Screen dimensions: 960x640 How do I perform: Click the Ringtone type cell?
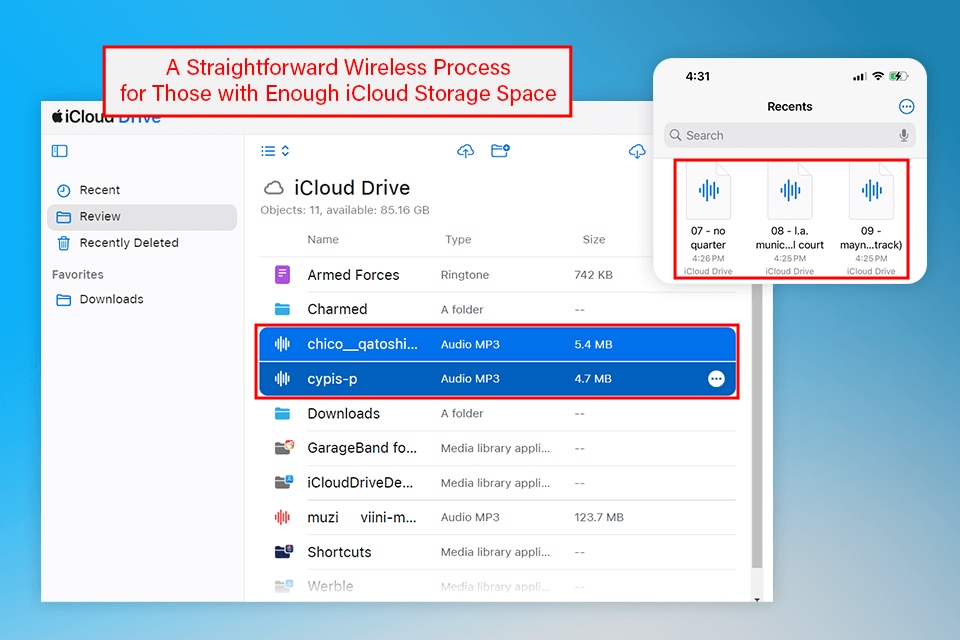(x=465, y=275)
